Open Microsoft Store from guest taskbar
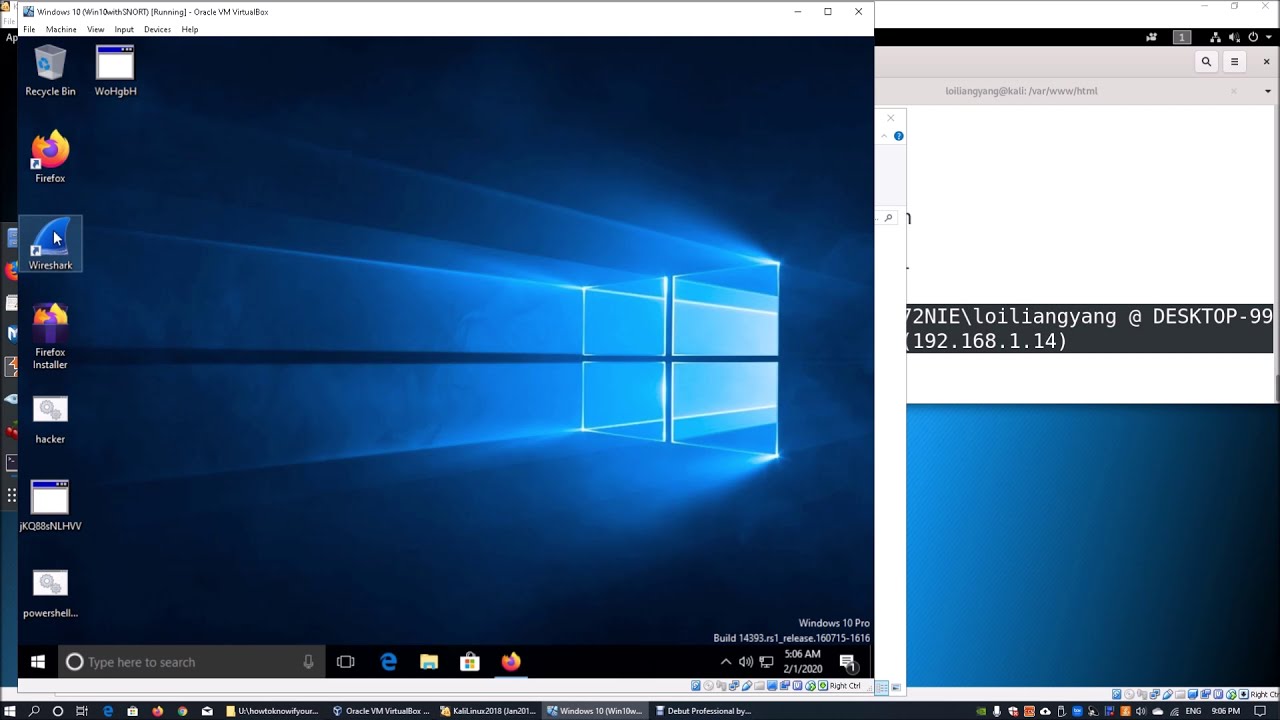1280x720 pixels. 469,662
